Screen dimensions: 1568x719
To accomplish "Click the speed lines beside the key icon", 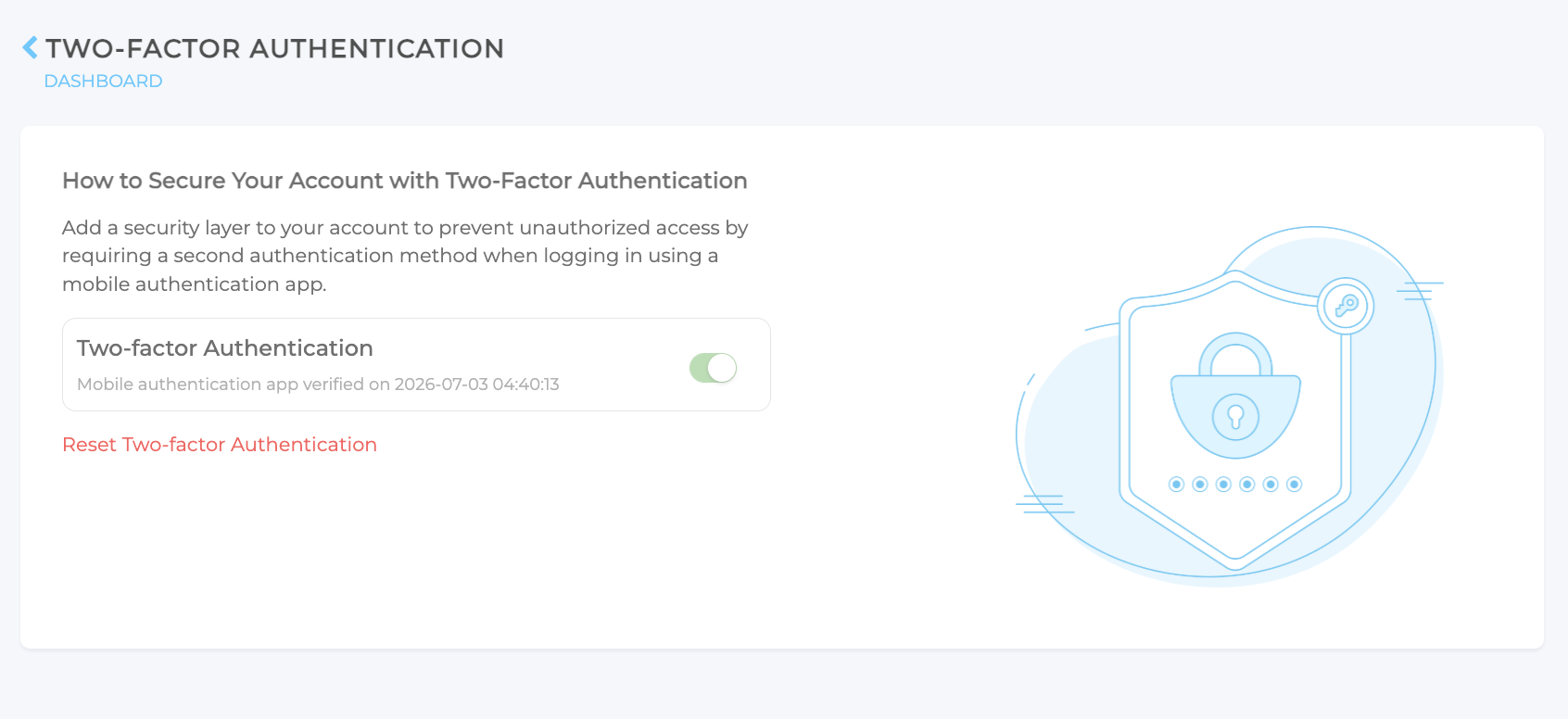I will click(1421, 291).
